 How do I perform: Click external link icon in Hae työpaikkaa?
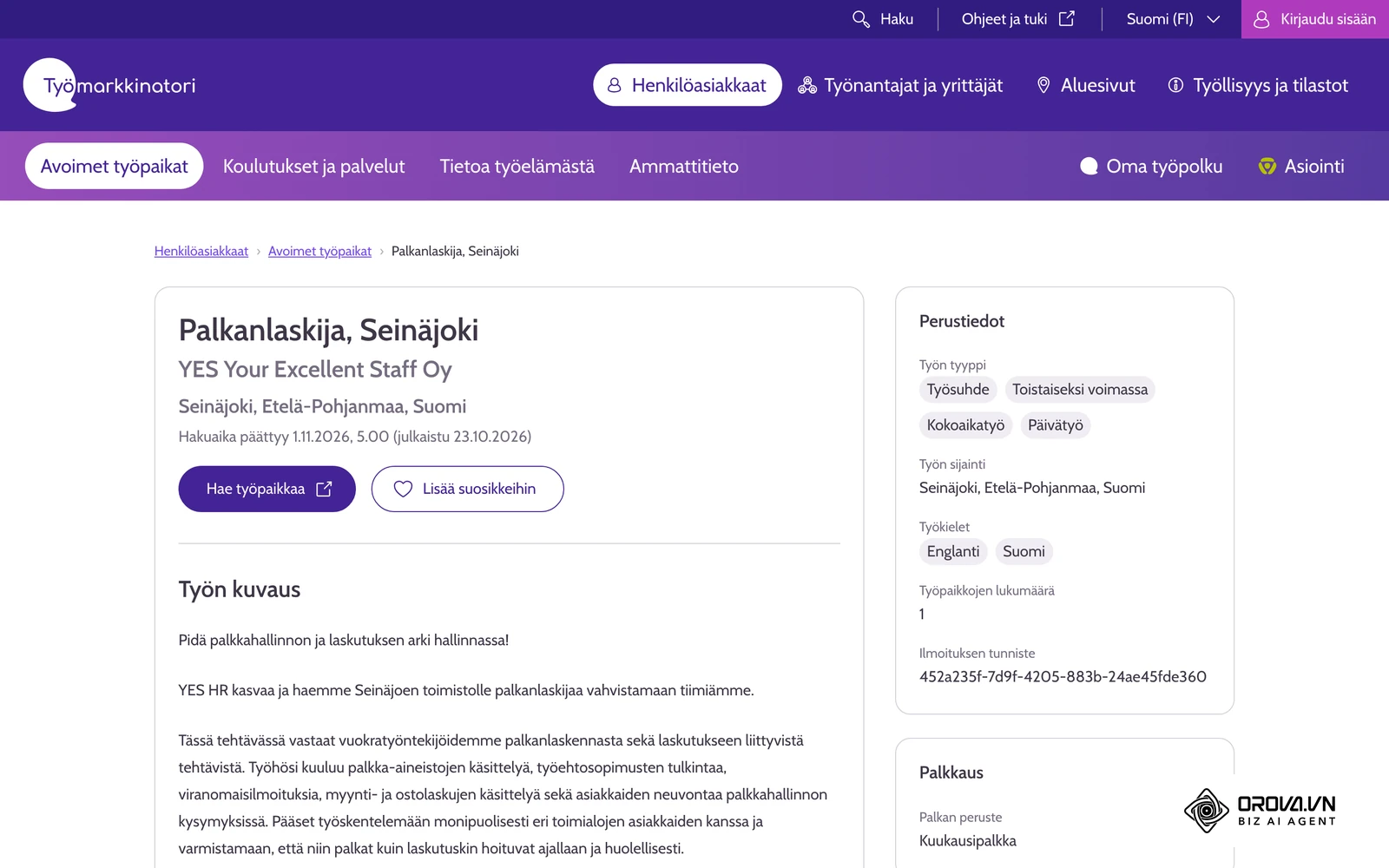tap(324, 489)
